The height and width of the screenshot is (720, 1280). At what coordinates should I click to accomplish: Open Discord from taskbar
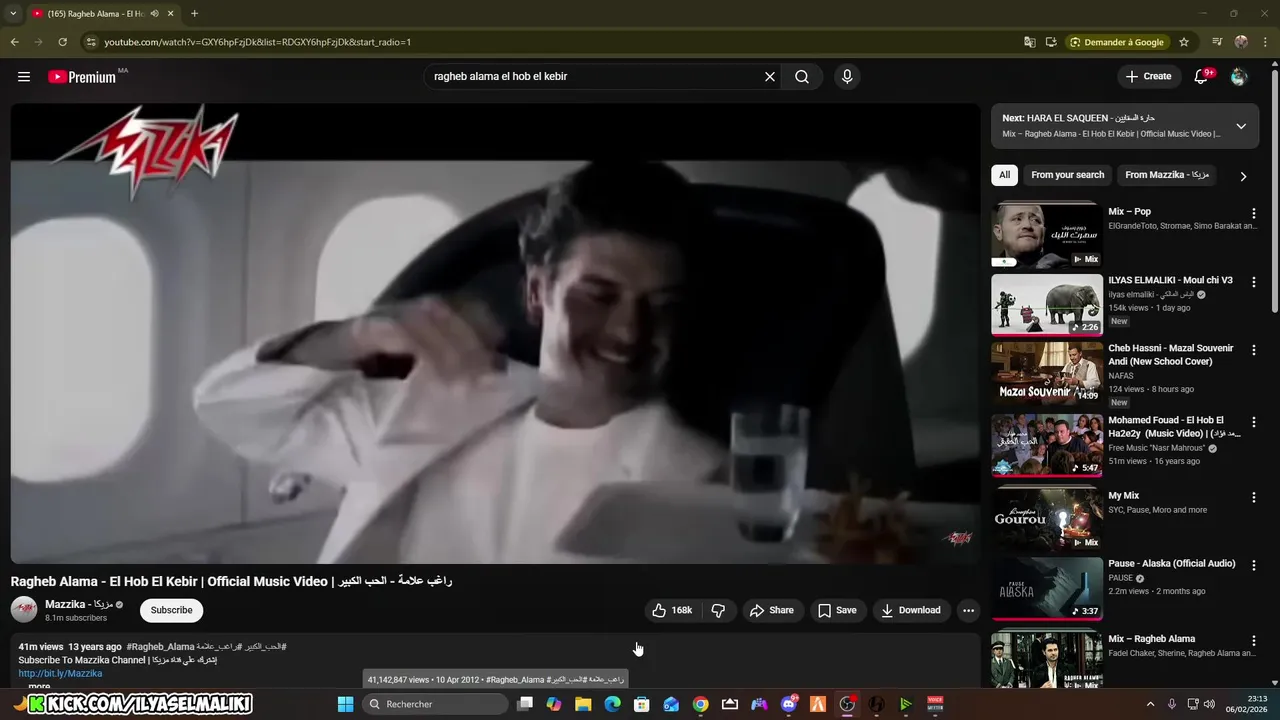pos(789,704)
